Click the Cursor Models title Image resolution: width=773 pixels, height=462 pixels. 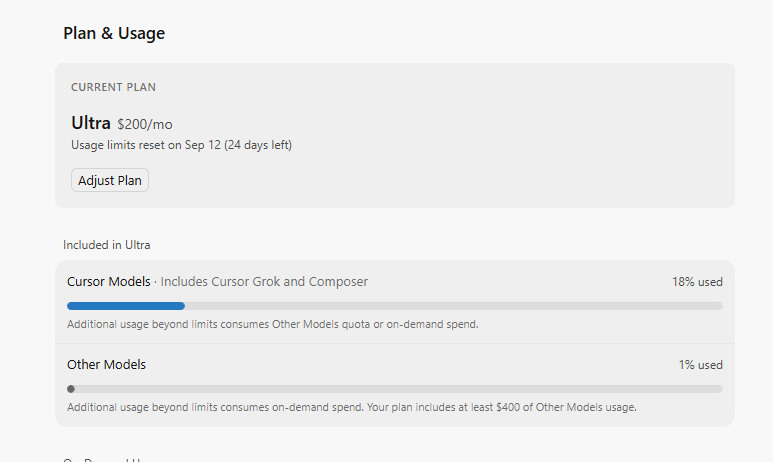[x=108, y=282]
